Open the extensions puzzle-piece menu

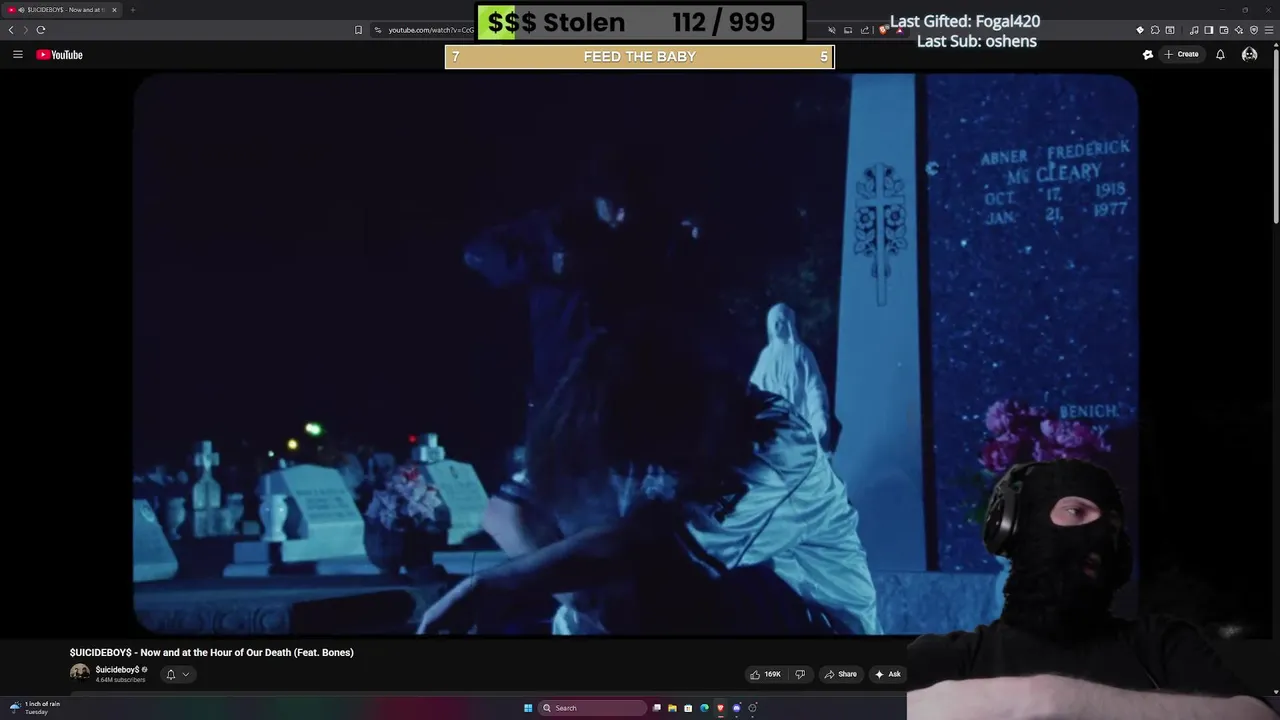tap(1155, 30)
